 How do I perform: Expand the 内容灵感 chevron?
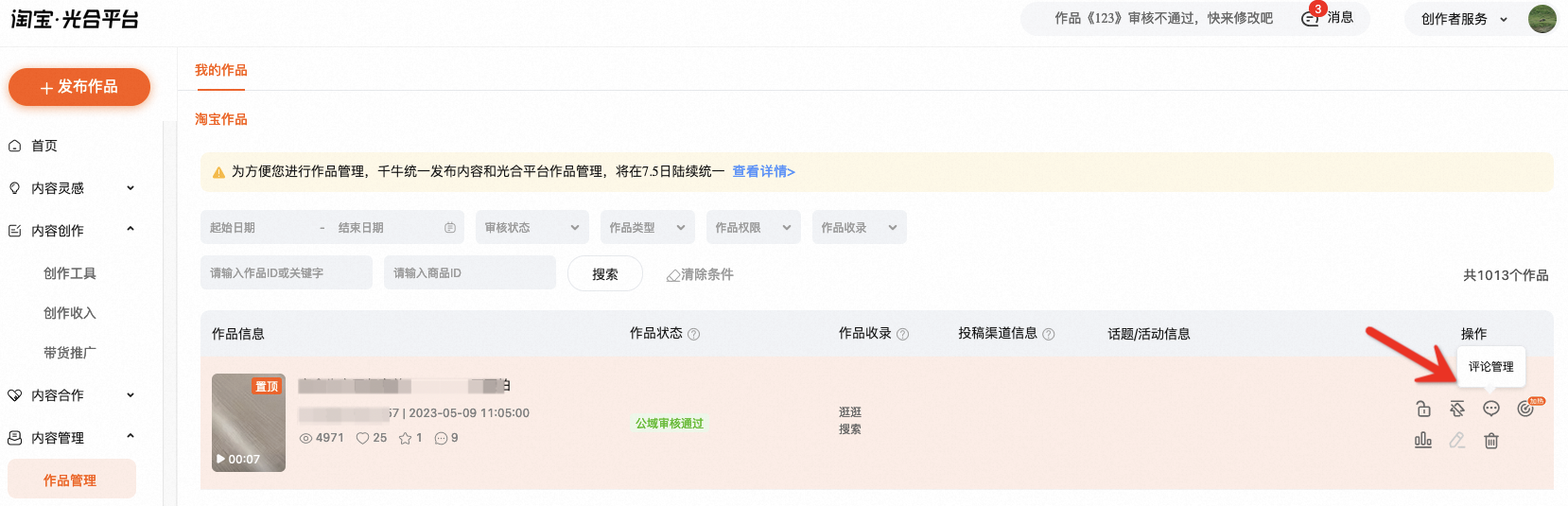(131, 188)
